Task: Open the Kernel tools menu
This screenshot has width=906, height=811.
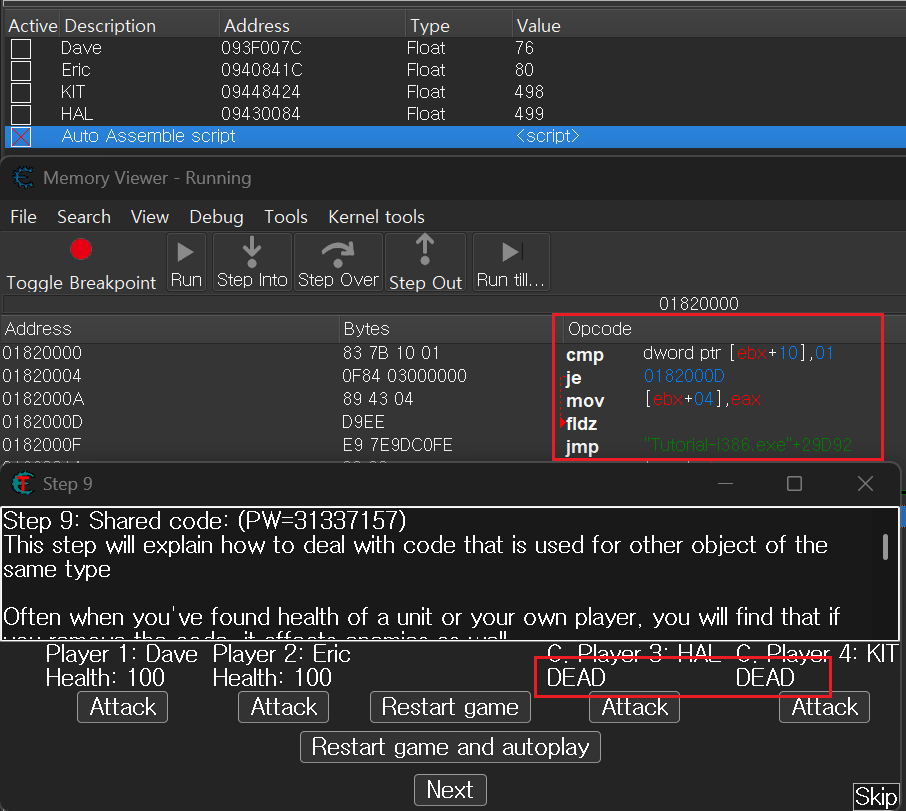Action: (376, 217)
